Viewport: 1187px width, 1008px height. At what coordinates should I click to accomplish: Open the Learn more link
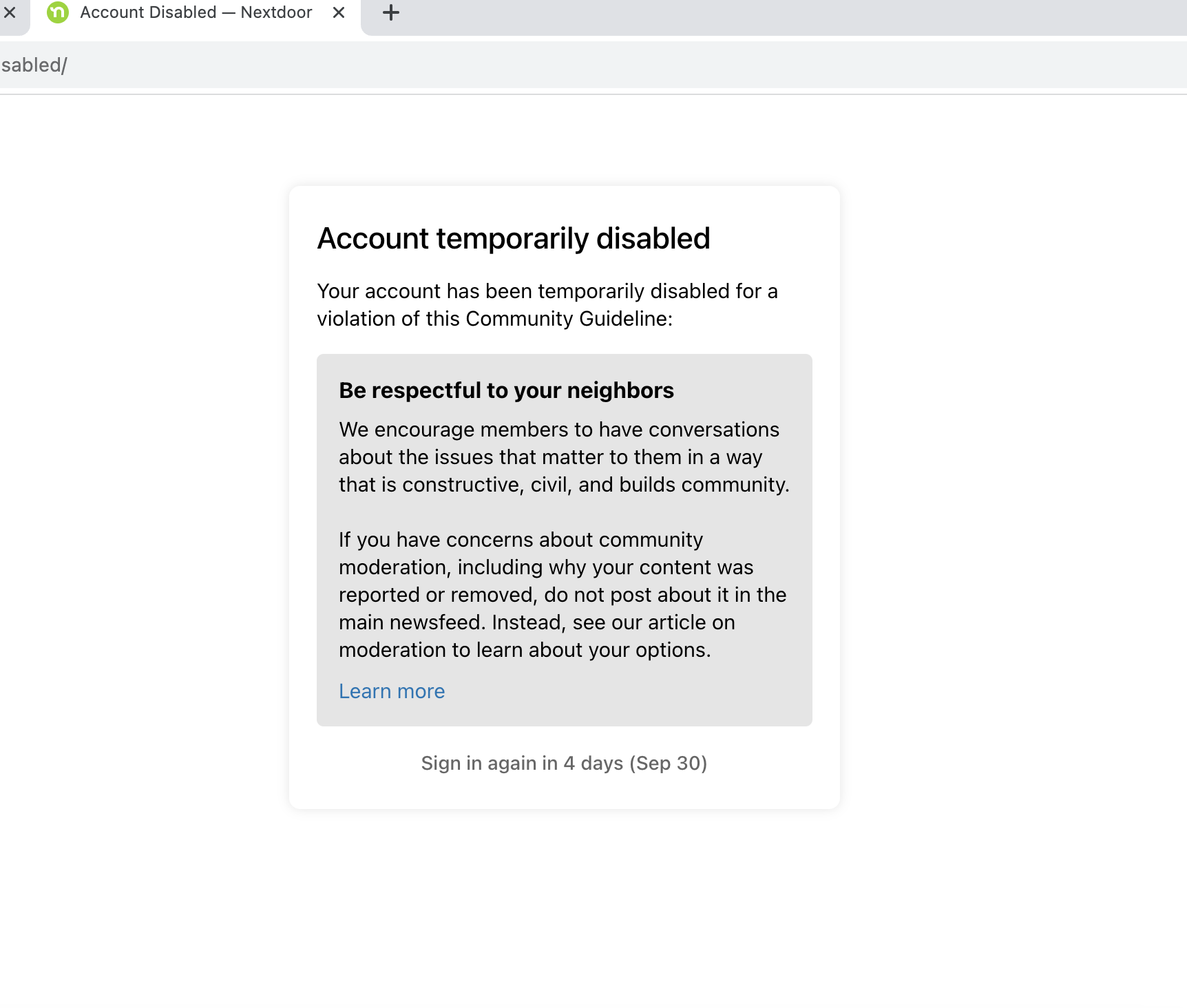coord(392,691)
